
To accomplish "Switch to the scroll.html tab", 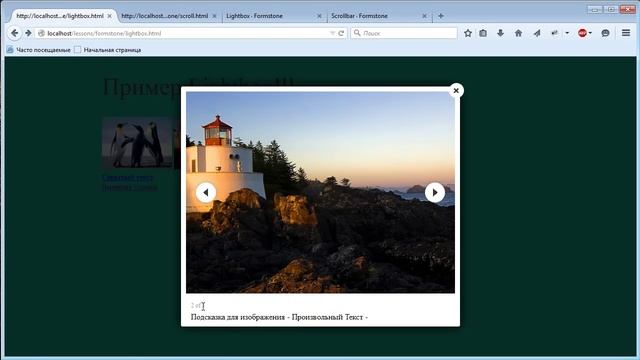I will (x=164, y=16).
